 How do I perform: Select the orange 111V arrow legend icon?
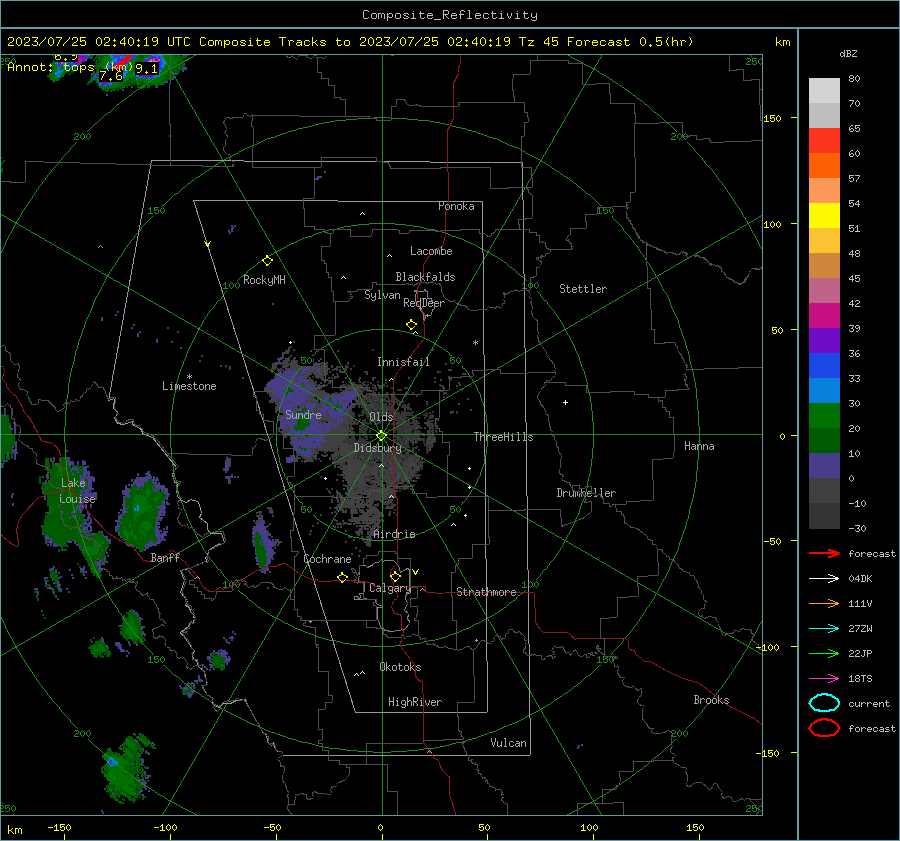click(x=824, y=603)
